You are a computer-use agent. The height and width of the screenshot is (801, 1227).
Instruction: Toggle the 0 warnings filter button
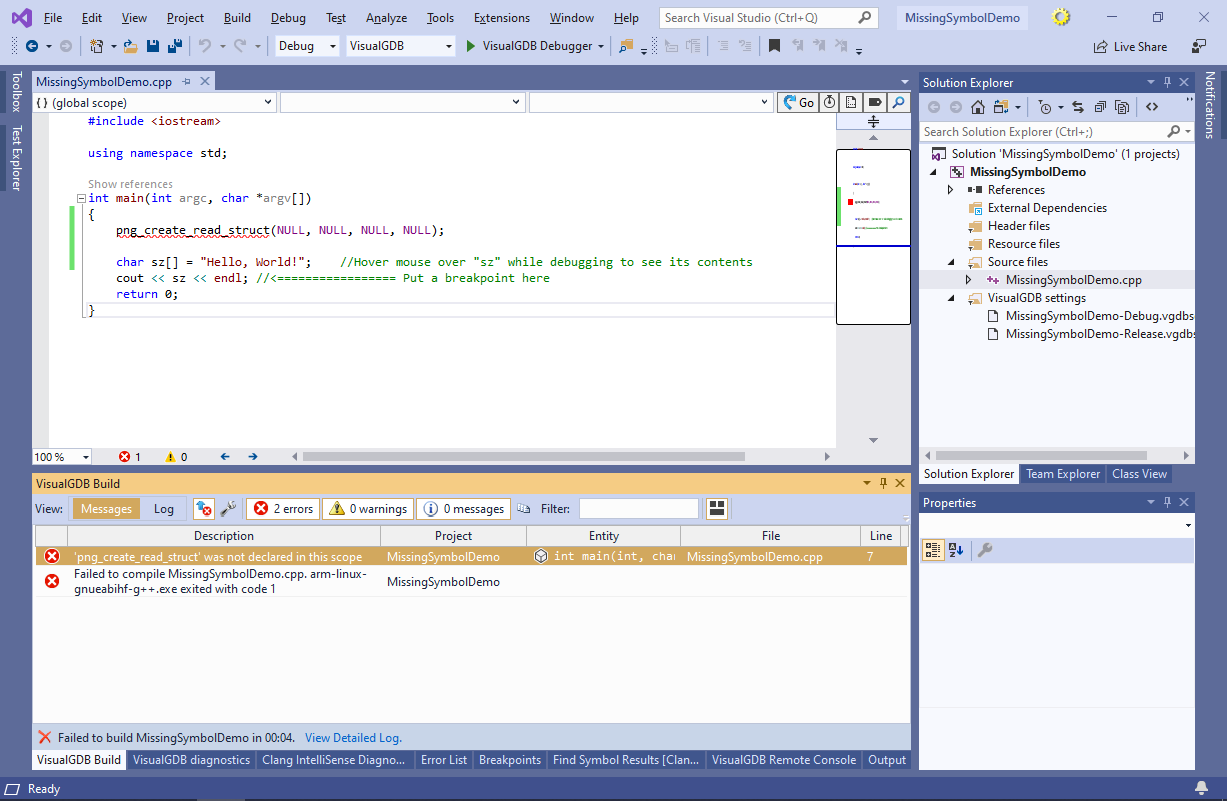[x=368, y=508]
